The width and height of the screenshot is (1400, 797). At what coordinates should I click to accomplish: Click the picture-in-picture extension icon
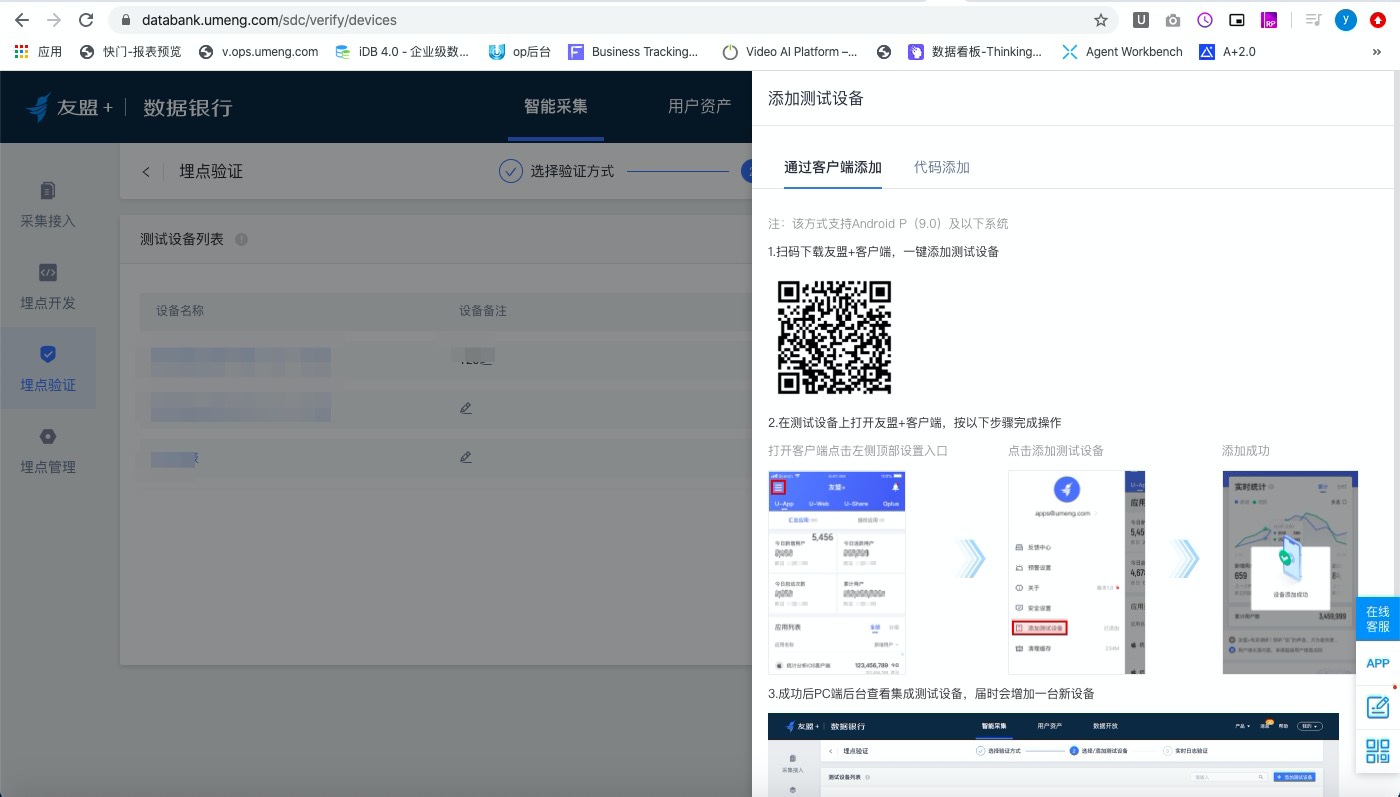[x=1237, y=20]
